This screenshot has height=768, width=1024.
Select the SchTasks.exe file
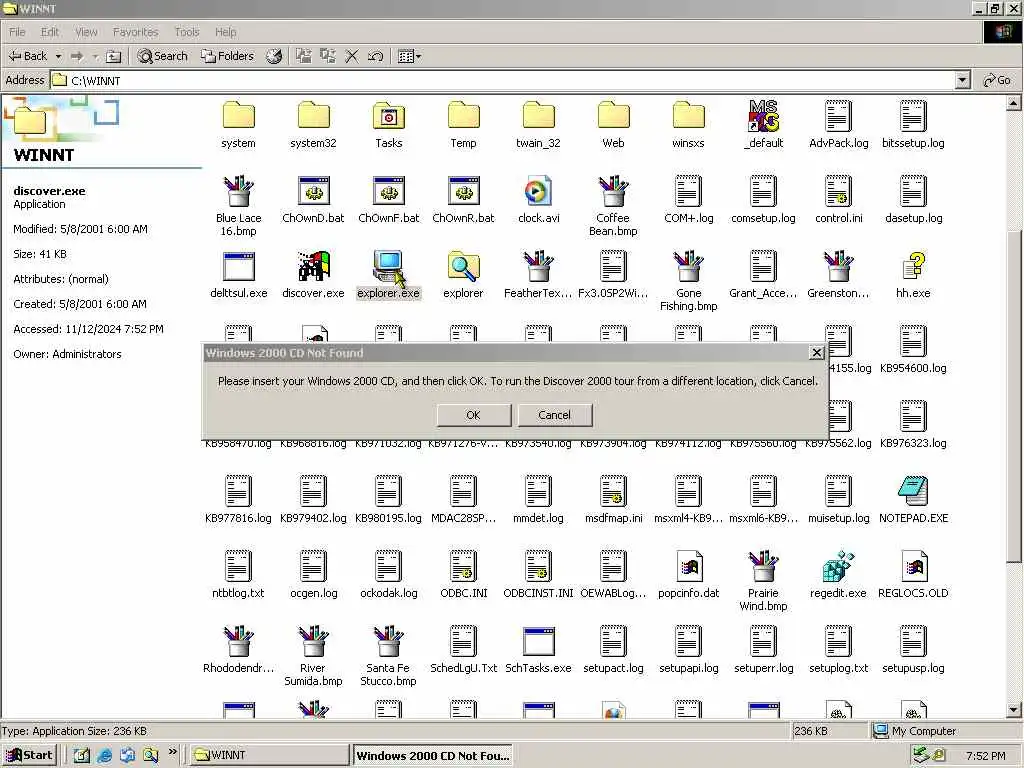point(538,650)
